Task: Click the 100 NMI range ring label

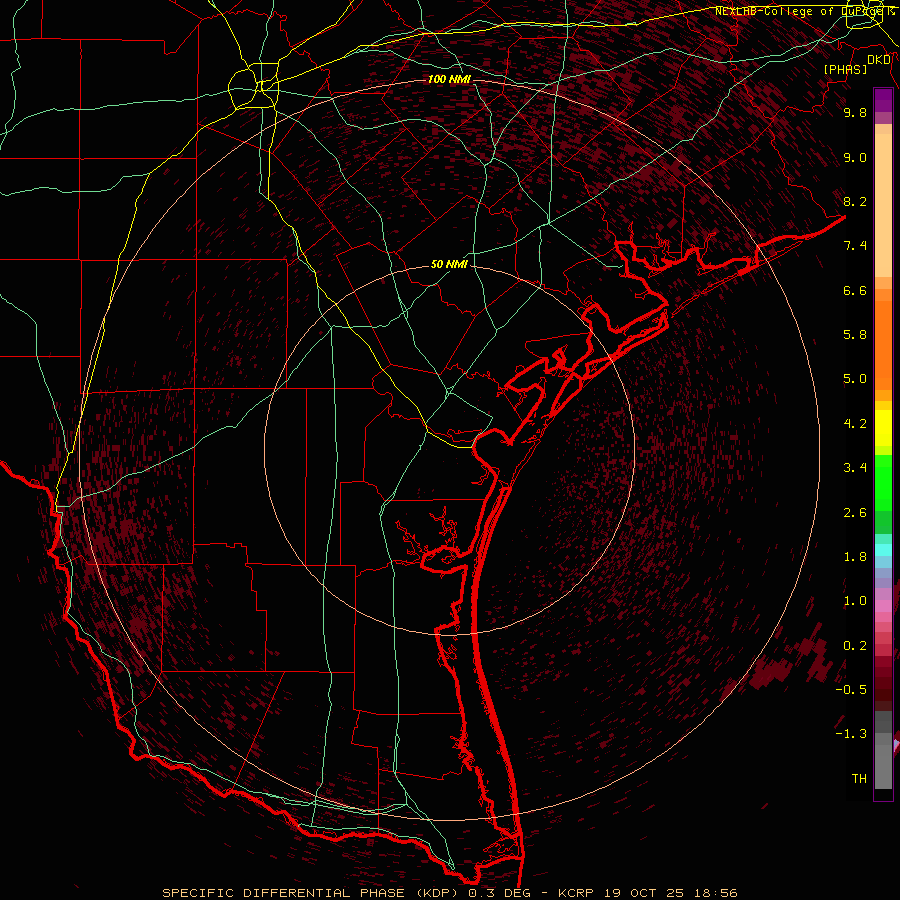Action: (449, 79)
